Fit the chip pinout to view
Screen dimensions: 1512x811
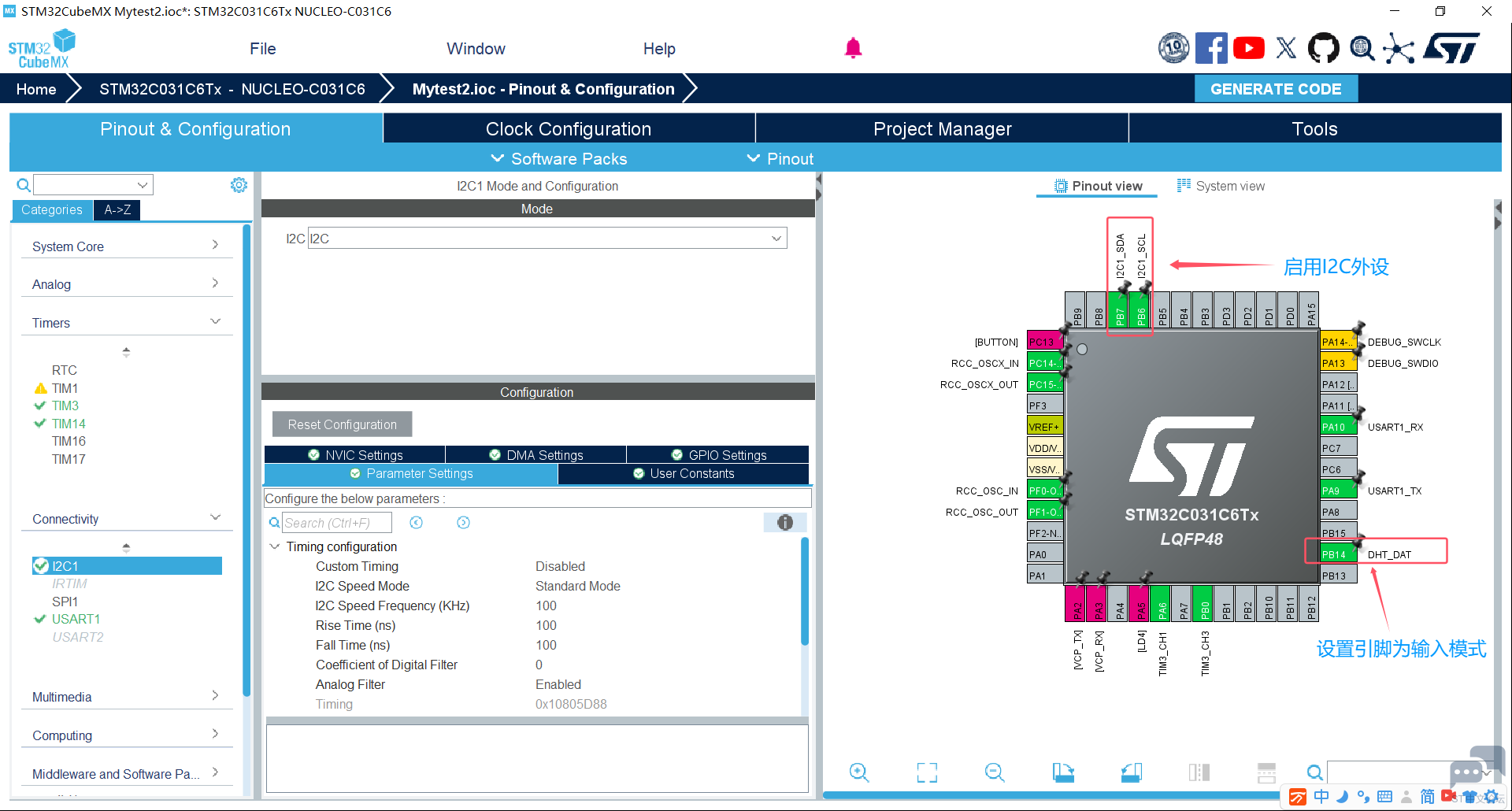tap(927, 772)
